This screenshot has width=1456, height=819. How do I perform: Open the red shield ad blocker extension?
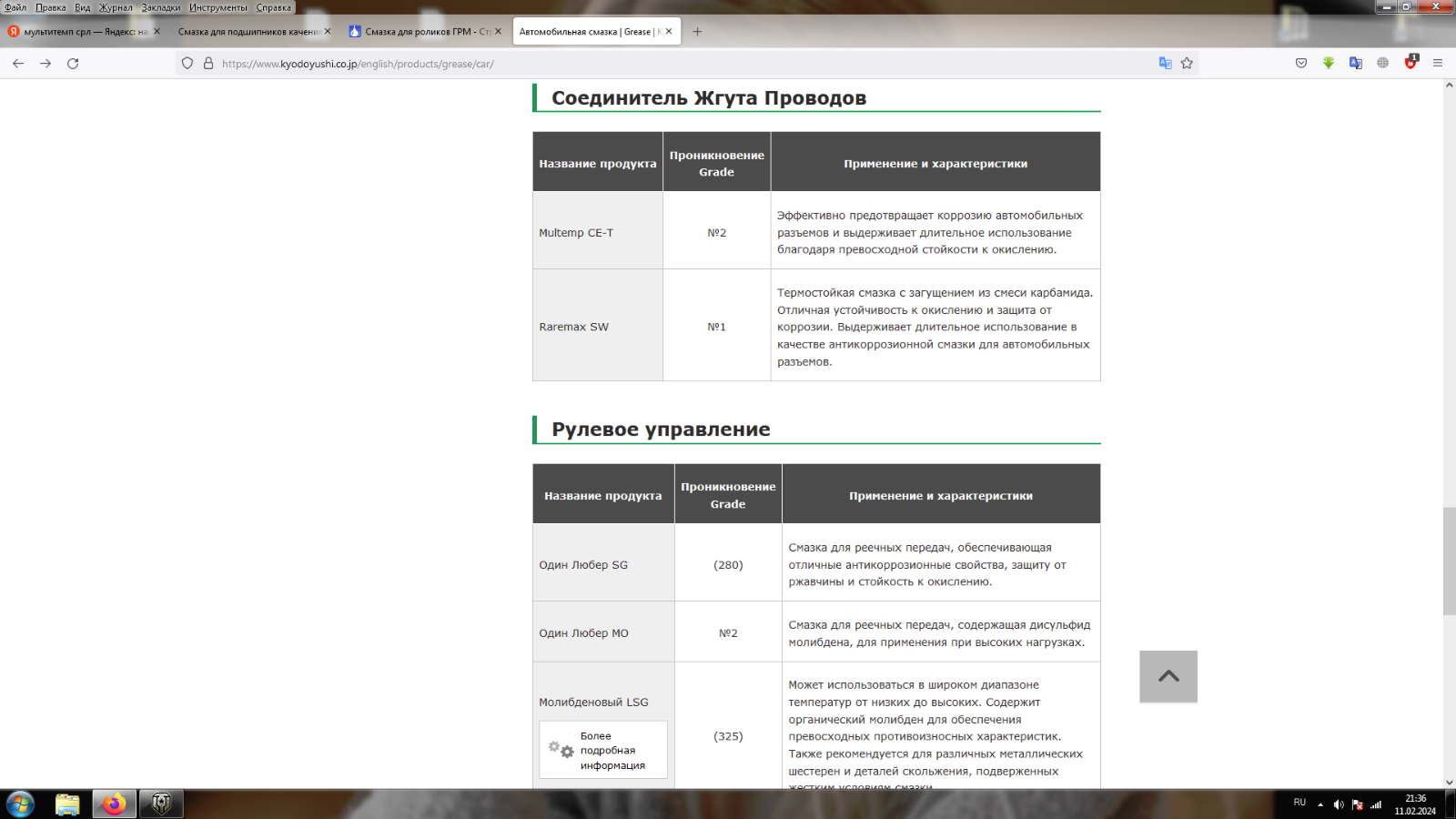pyautogui.click(x=1410, y=62)
